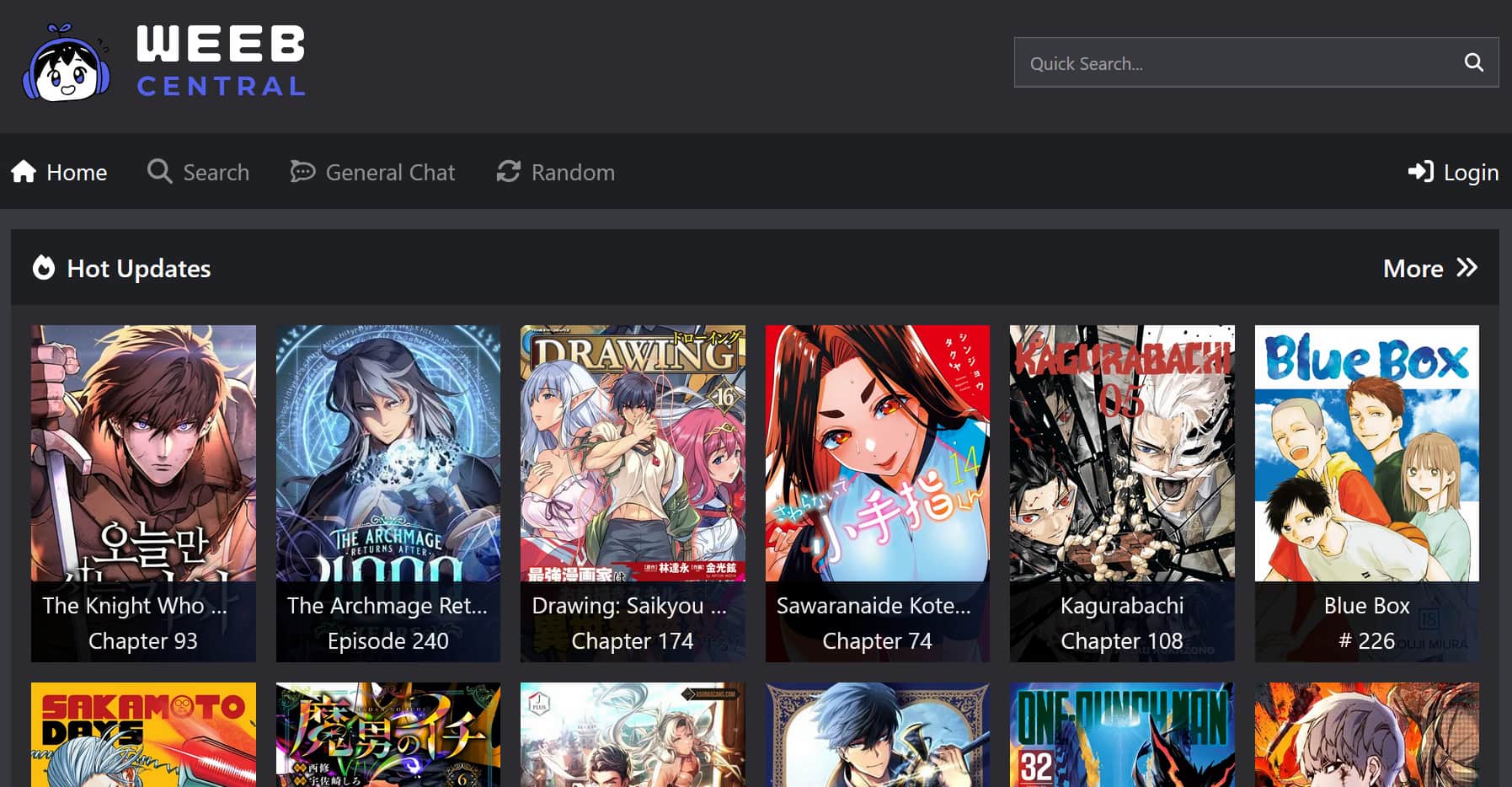Click the Random refresh arrows icon
Image resolution: width=1512 pixels, height=787 pixels.
508,172
